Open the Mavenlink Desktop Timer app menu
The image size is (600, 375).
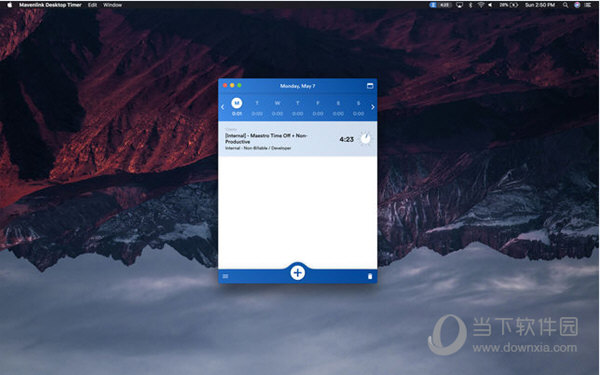[x=50, y=5]
